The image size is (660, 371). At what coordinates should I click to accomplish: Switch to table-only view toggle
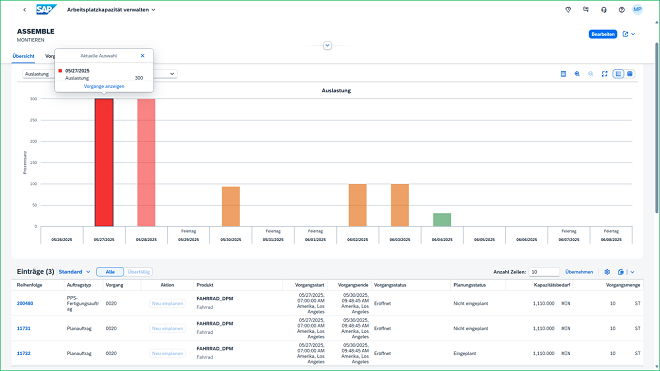point(630,74)
